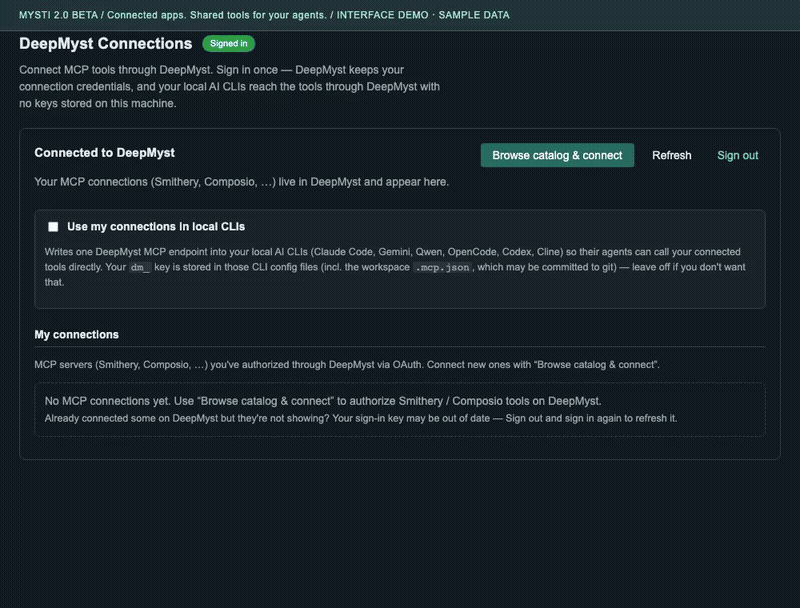The image size is (800, 608).
Task: Click the Browse catalog & connect button
Action: [557, 155]
